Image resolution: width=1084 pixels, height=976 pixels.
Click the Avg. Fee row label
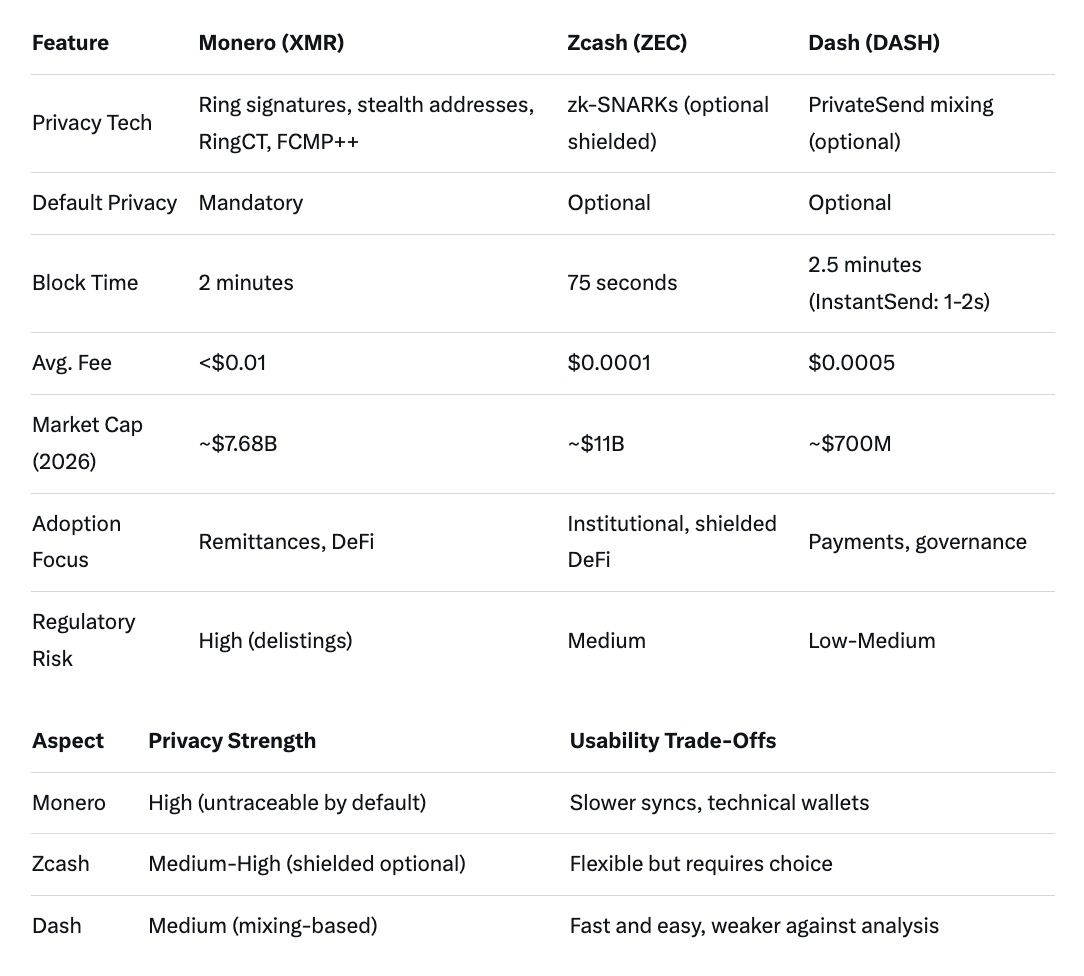pos(72,363)
